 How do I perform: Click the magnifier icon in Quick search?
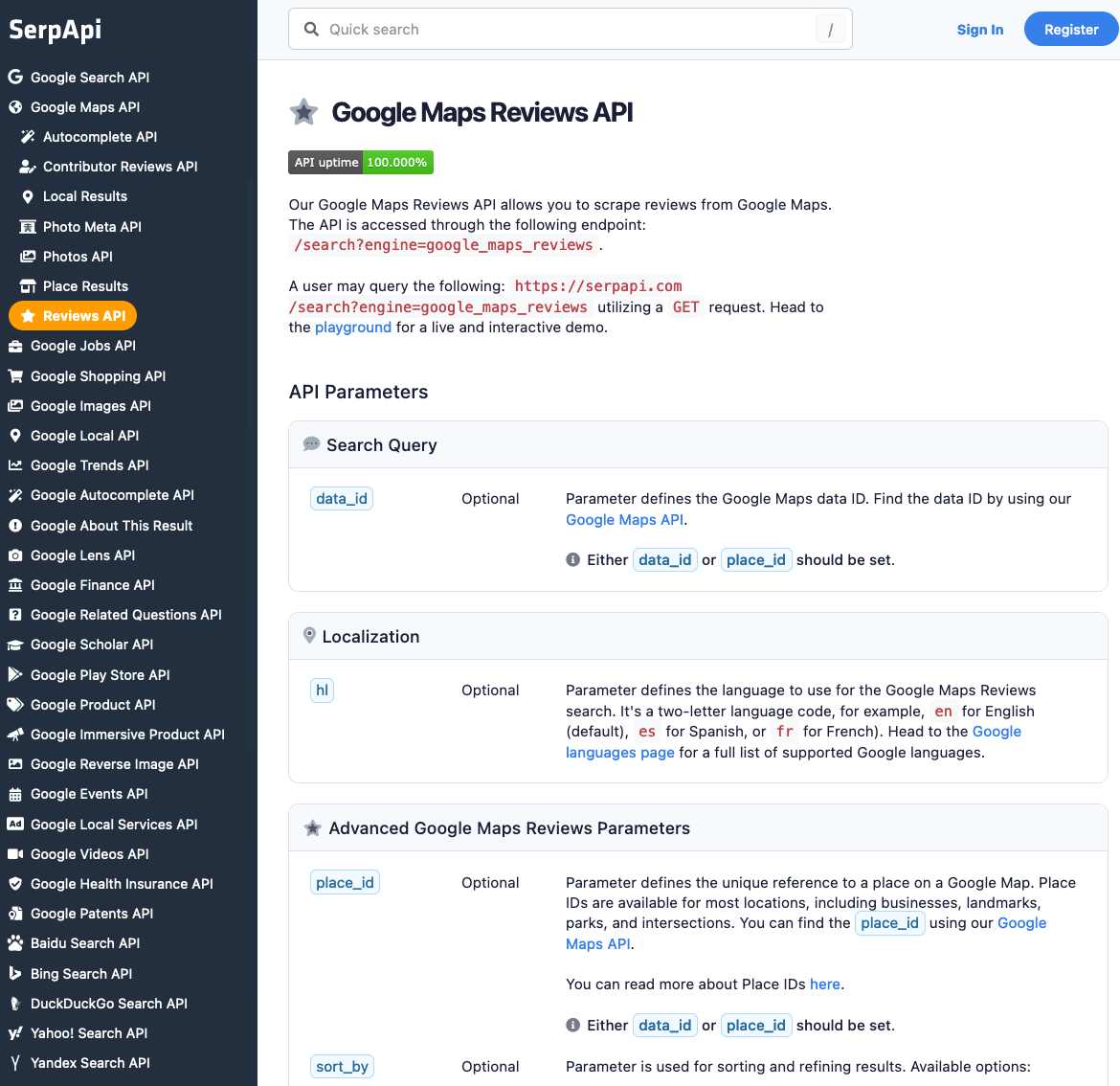[x=311, y=30]
